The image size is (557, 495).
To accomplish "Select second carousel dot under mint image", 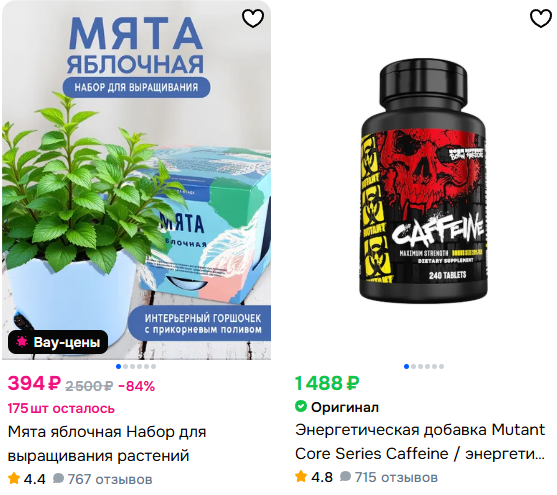I will click(x=125, y=366).
